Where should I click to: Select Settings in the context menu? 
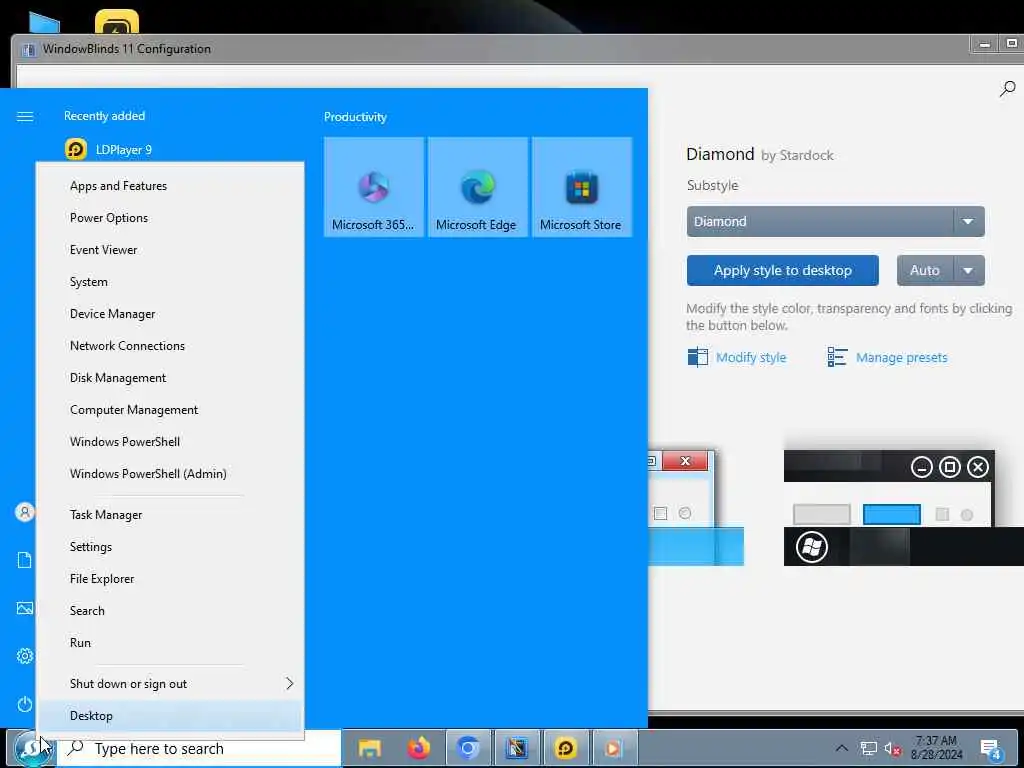[x=170, y=547]
